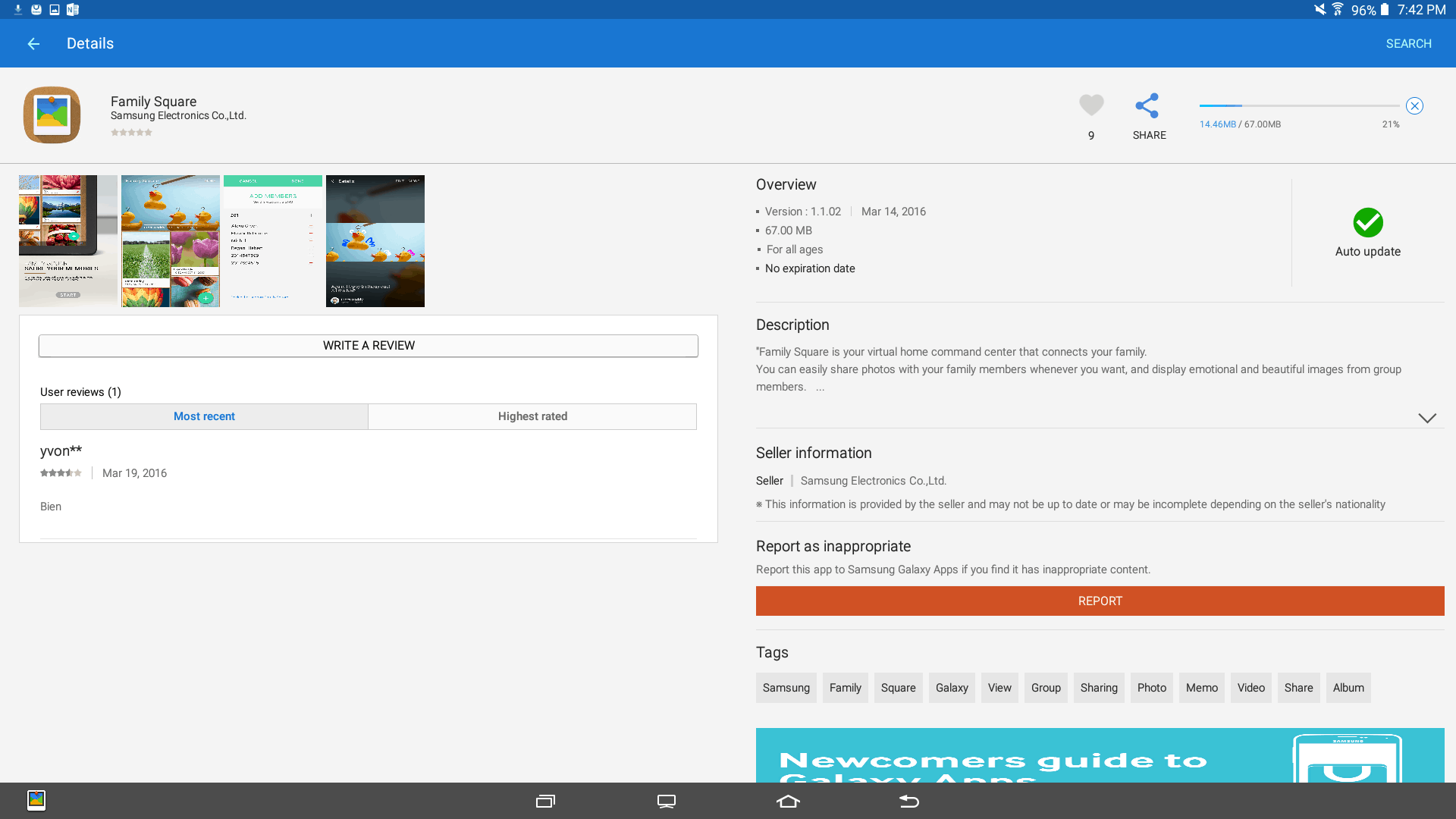Click the WRITE A REVIEW button
This screenshot has width=1456, height=819.
[x=369, y=346]
